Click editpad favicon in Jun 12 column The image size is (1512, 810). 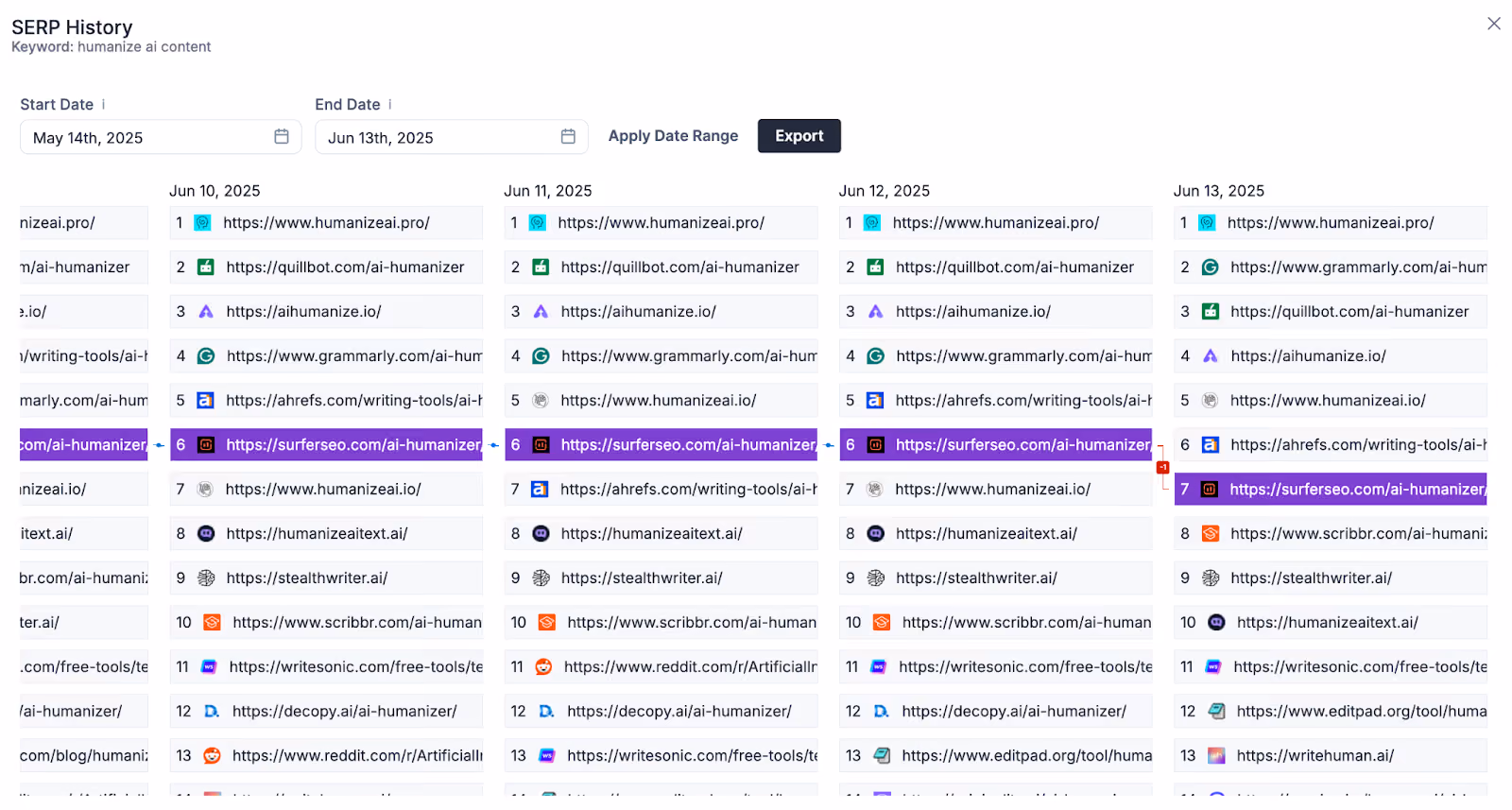tap(882, 756)
